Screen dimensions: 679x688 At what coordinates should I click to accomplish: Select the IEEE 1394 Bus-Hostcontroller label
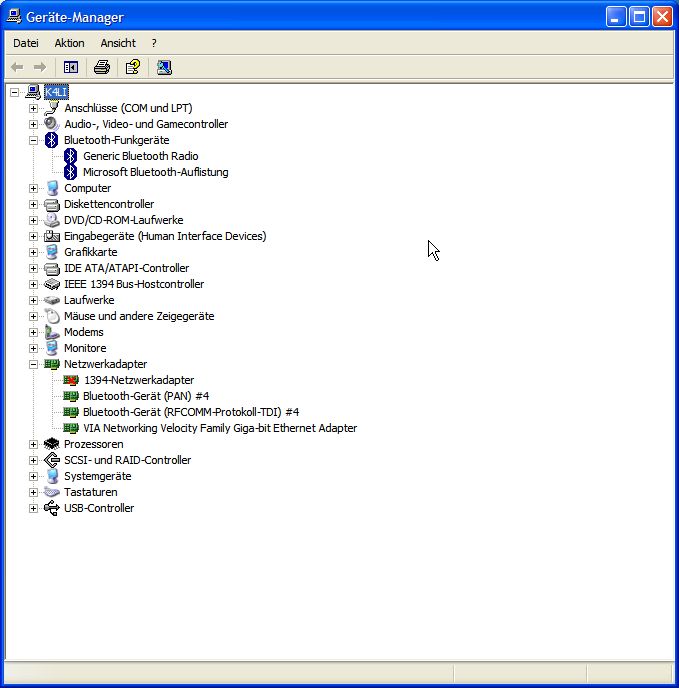134,284
